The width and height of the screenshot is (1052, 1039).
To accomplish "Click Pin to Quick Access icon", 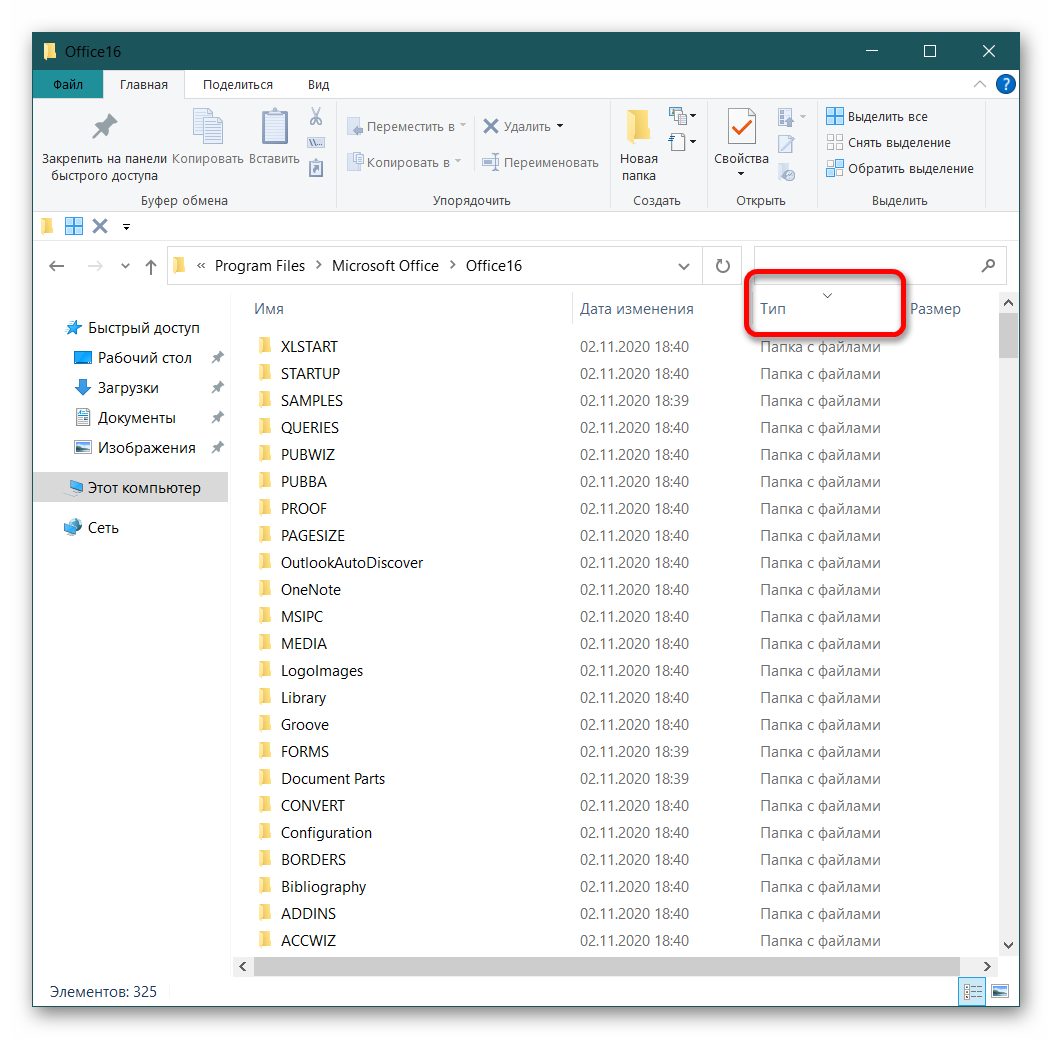I will point(104,128).
